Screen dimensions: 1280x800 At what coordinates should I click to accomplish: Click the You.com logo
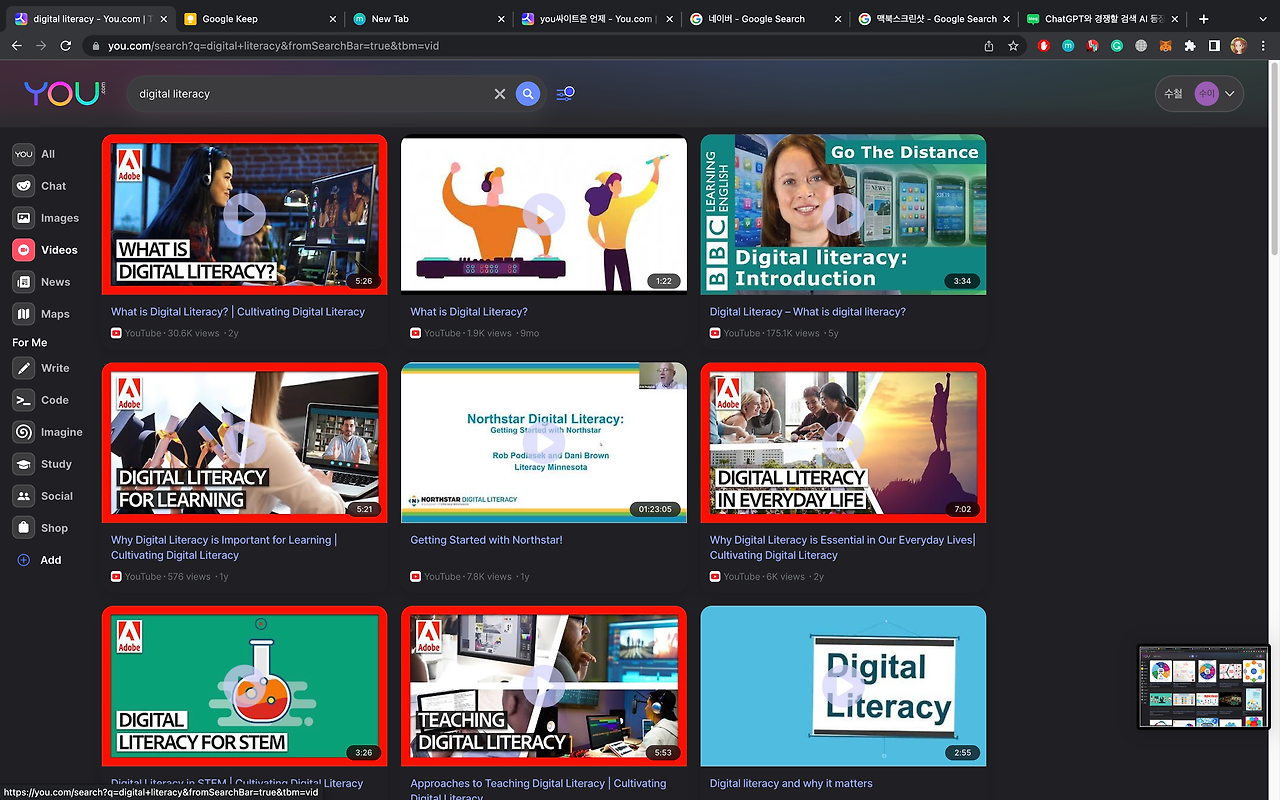[x=64, y=93]
